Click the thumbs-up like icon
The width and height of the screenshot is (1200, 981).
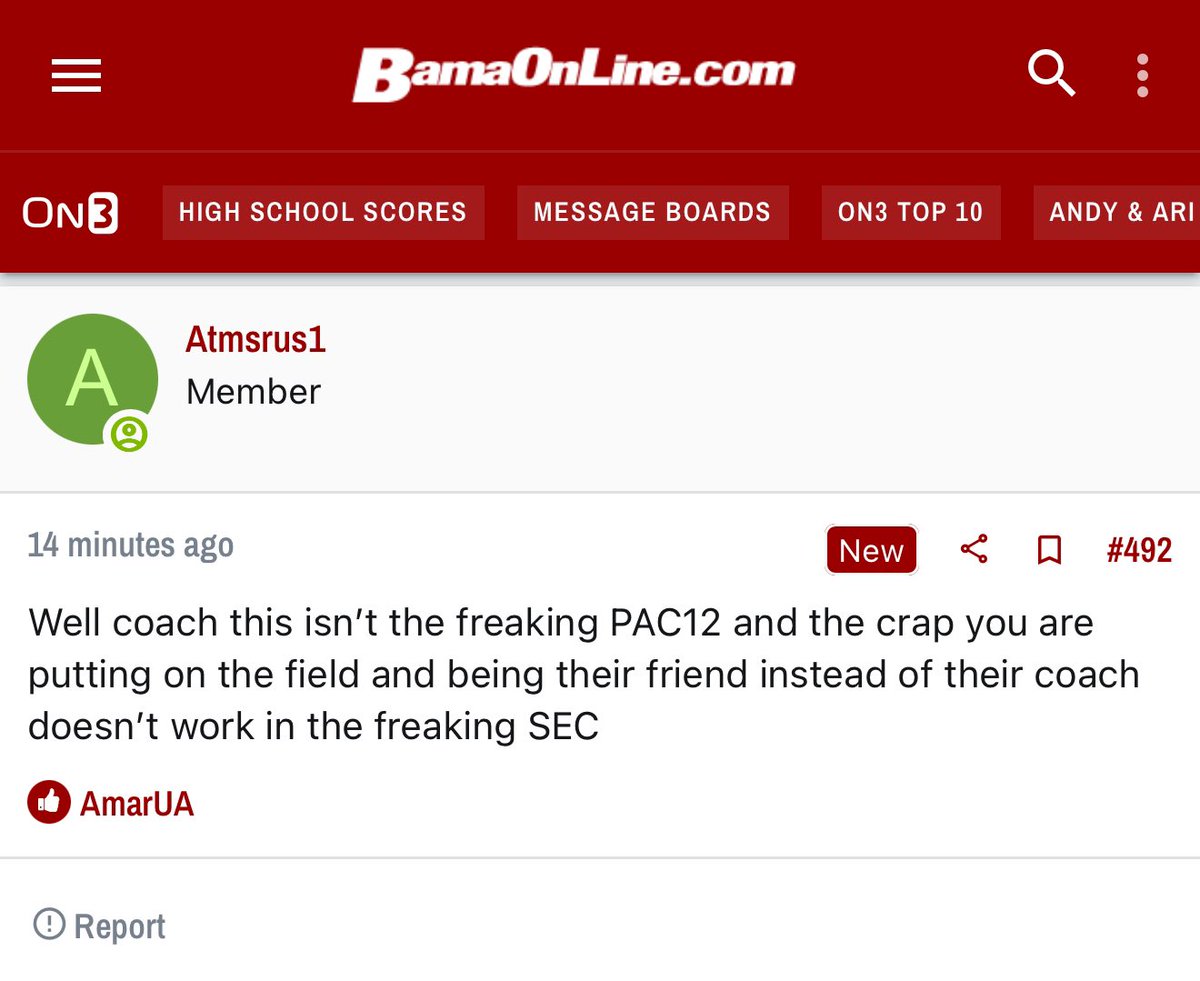click(48, 802)
